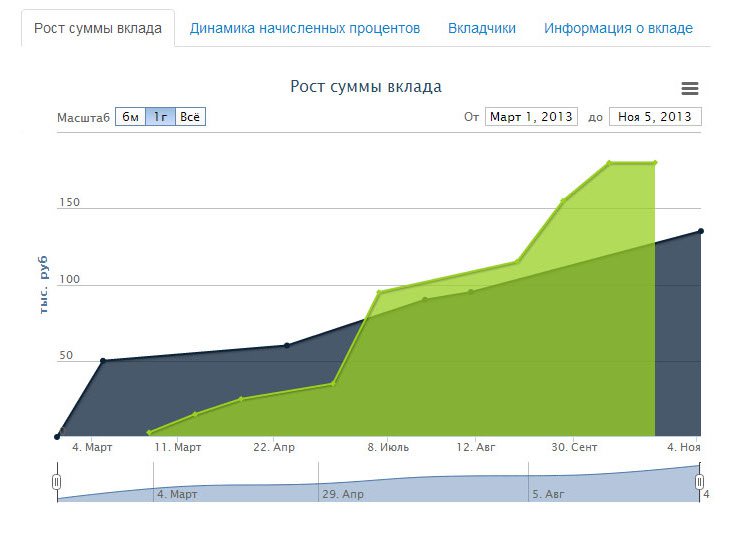Click the green series point above 30. Сент

click(564, 201)
